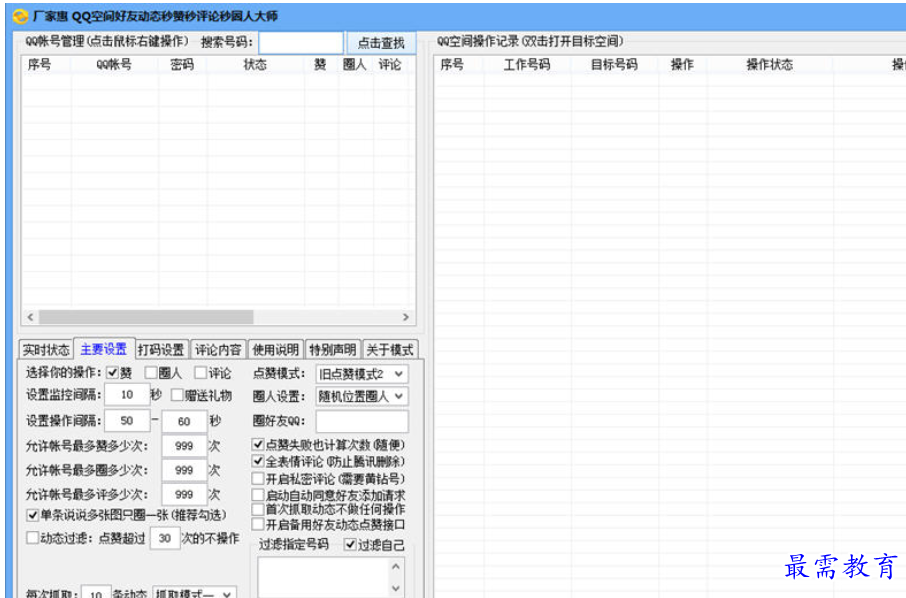
Task: Click the 允许帐号最多赞多少次 field
Action: coord(184,445)
